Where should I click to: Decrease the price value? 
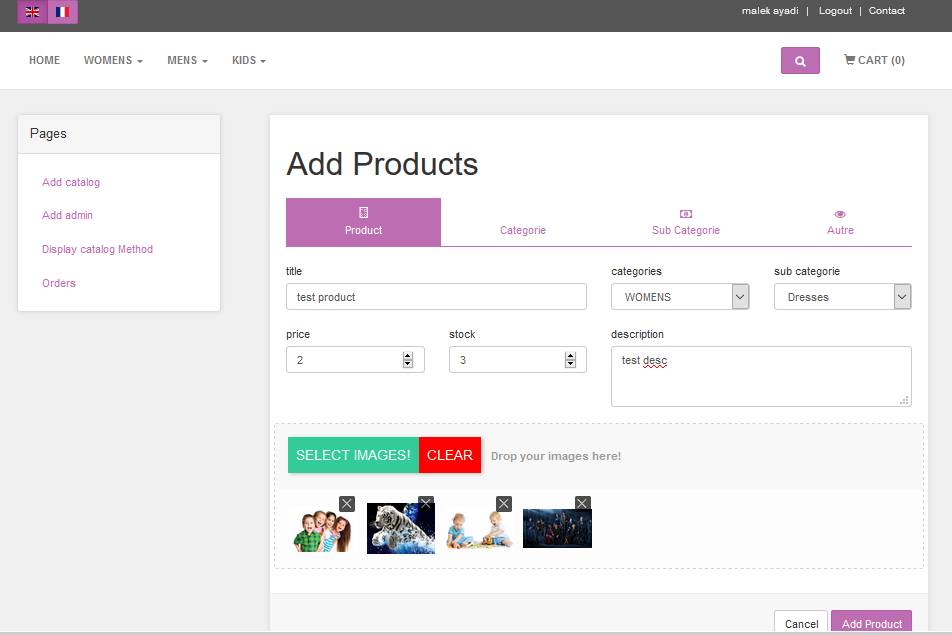[x=408, y=364]
